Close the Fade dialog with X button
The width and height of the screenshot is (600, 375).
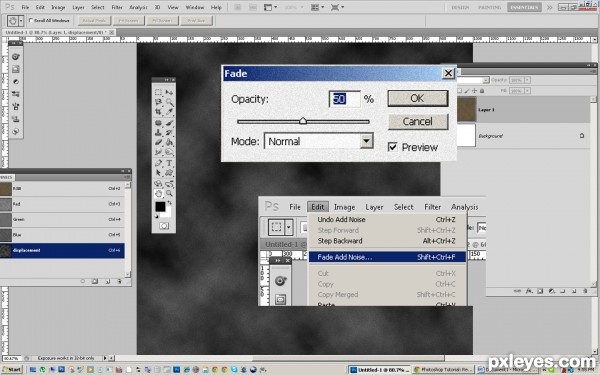click(x=448, y=73)
